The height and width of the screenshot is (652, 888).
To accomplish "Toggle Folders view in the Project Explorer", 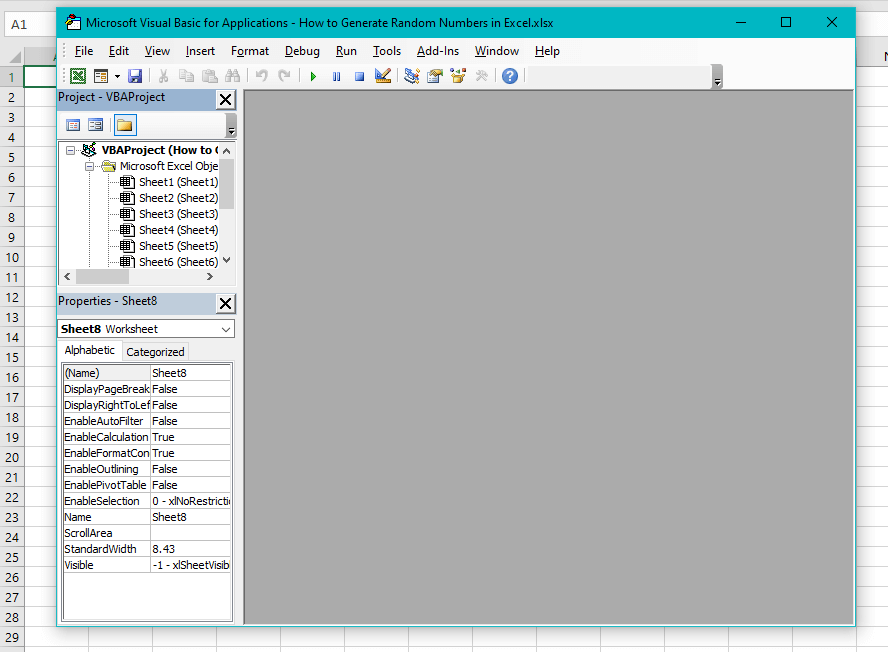I will pyautogui.click(x=124, y=124).
